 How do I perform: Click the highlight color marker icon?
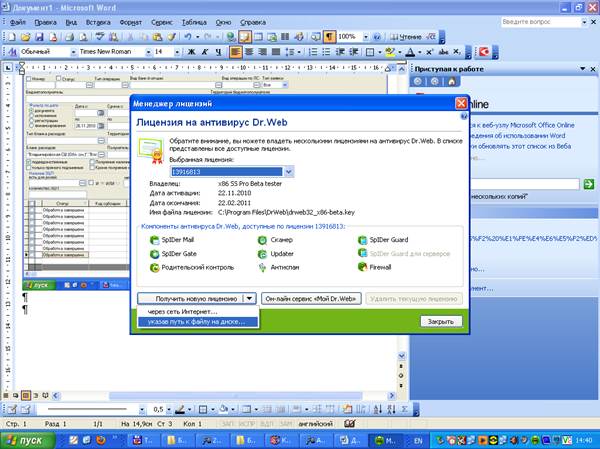(x=390, y=52)
